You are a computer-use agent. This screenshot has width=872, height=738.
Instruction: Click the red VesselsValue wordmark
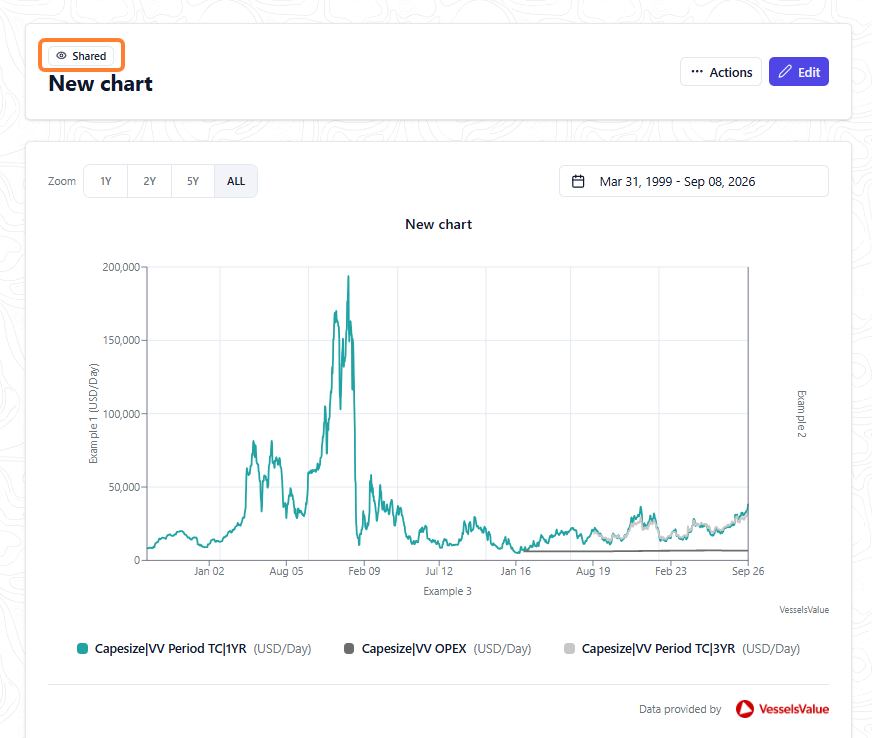794,709
